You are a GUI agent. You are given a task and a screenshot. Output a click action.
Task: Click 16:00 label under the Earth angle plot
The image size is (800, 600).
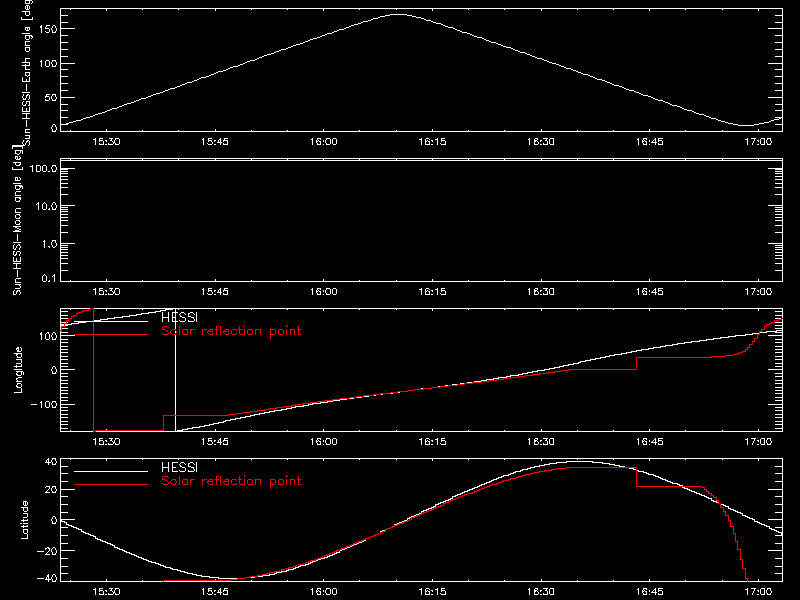pyautogui.click(x=323, y=142)
